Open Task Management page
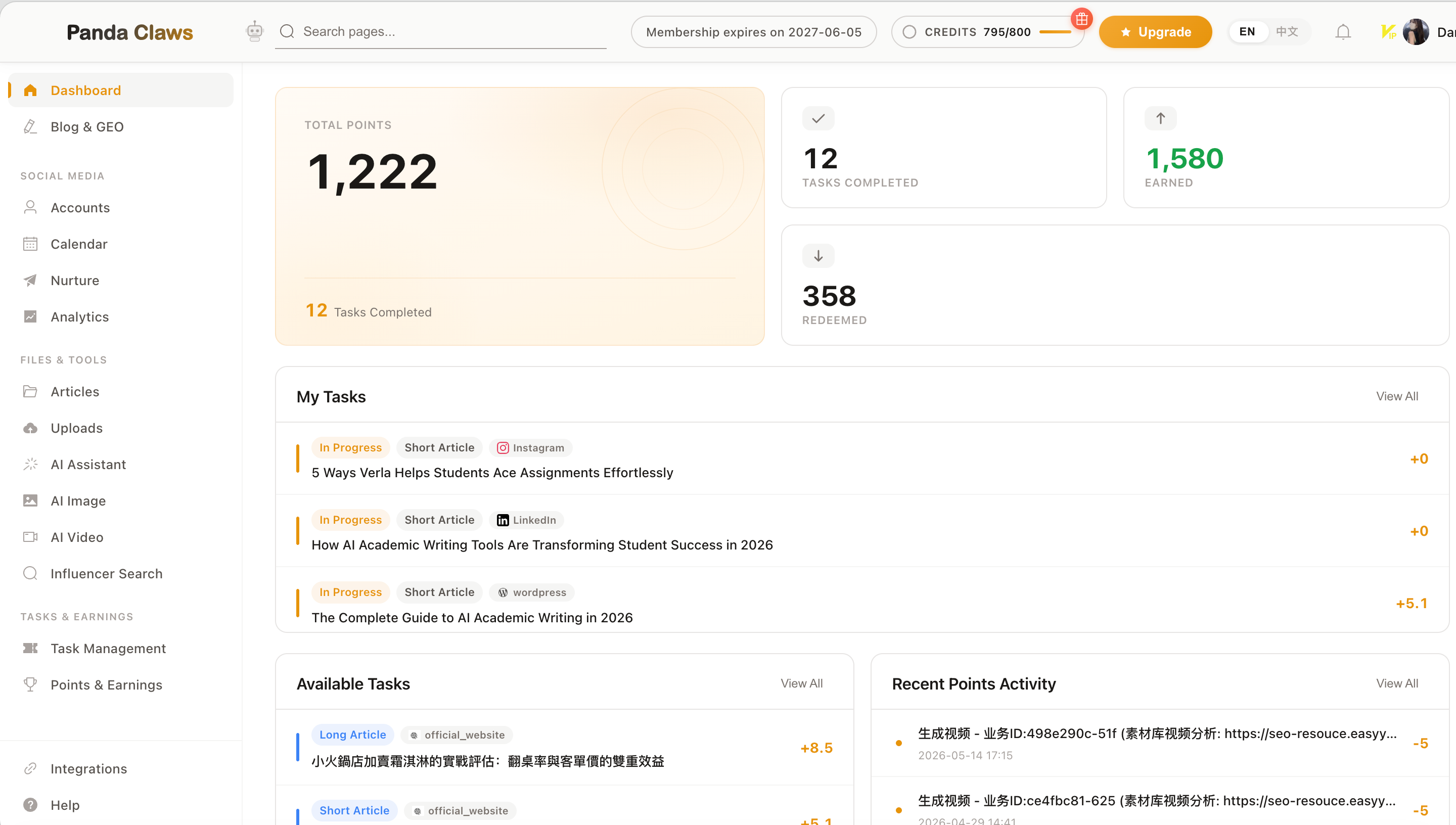This screenshot has height=825, width=1456. tap(121, 648)
